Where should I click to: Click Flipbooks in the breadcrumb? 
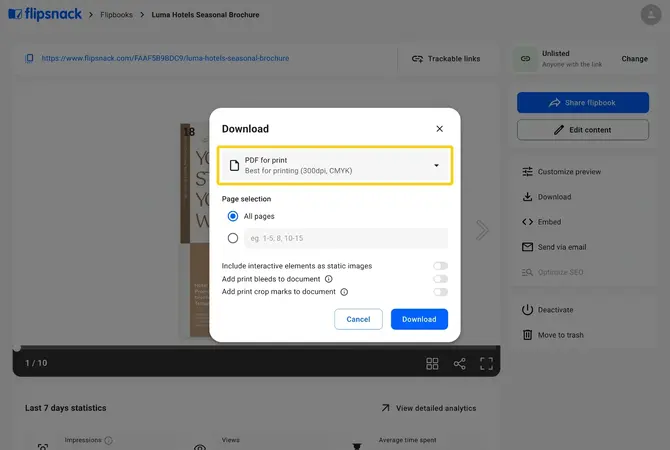(116, 15)
